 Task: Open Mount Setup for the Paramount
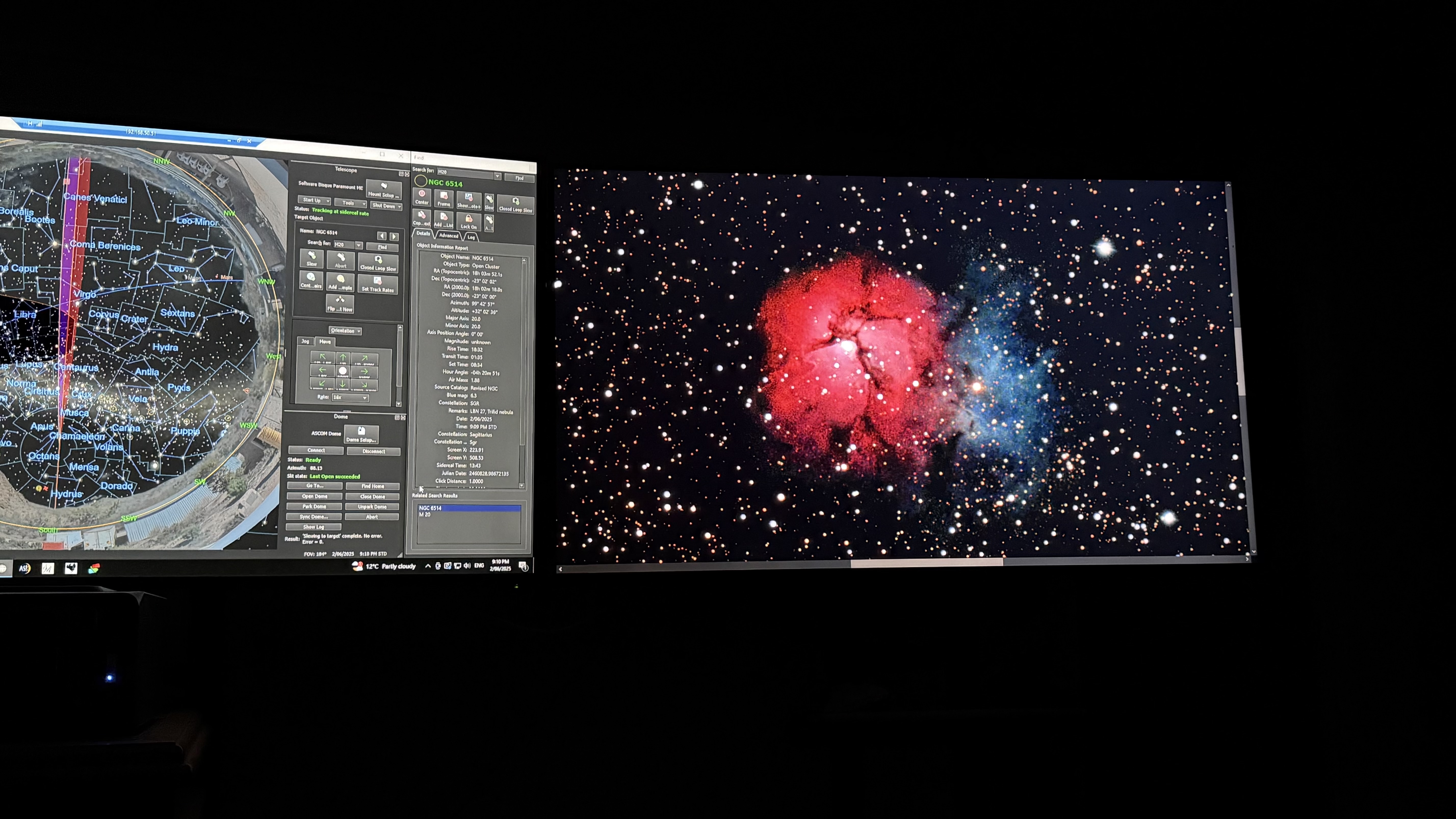tap(384, 189)
